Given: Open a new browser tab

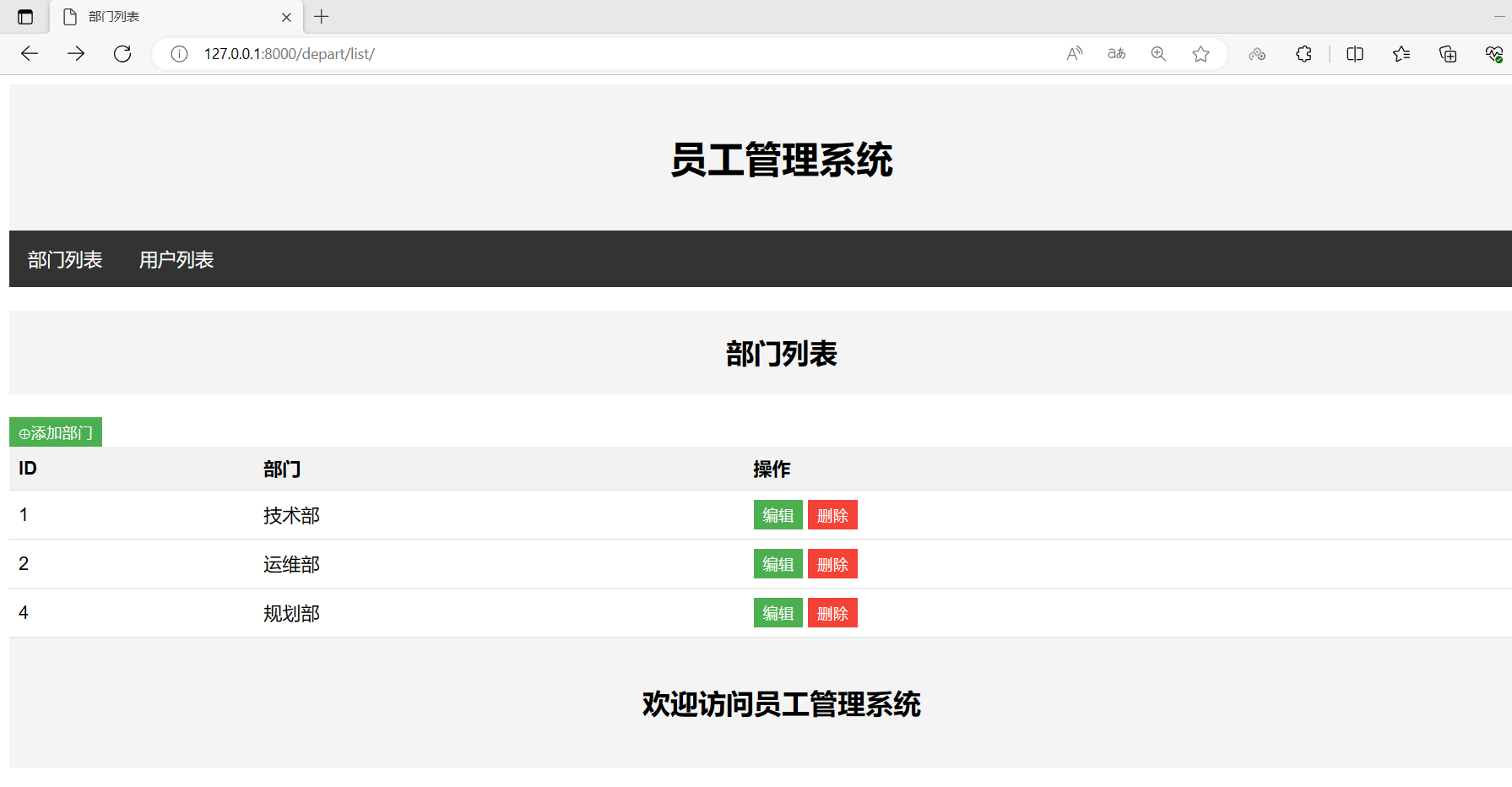Looking at the screenshot, I should coord(322,17).
